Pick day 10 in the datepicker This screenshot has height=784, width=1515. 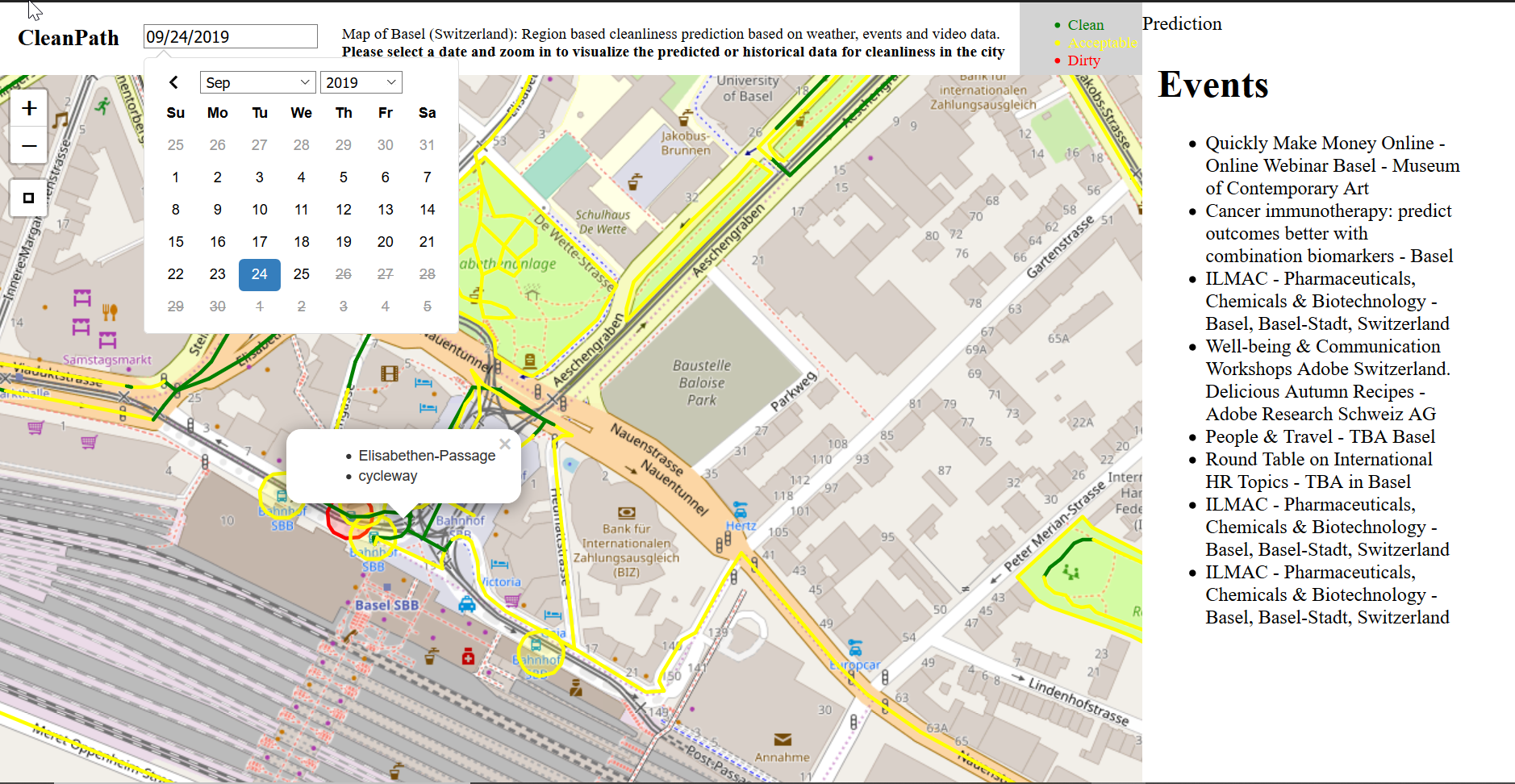click(260, 210)
